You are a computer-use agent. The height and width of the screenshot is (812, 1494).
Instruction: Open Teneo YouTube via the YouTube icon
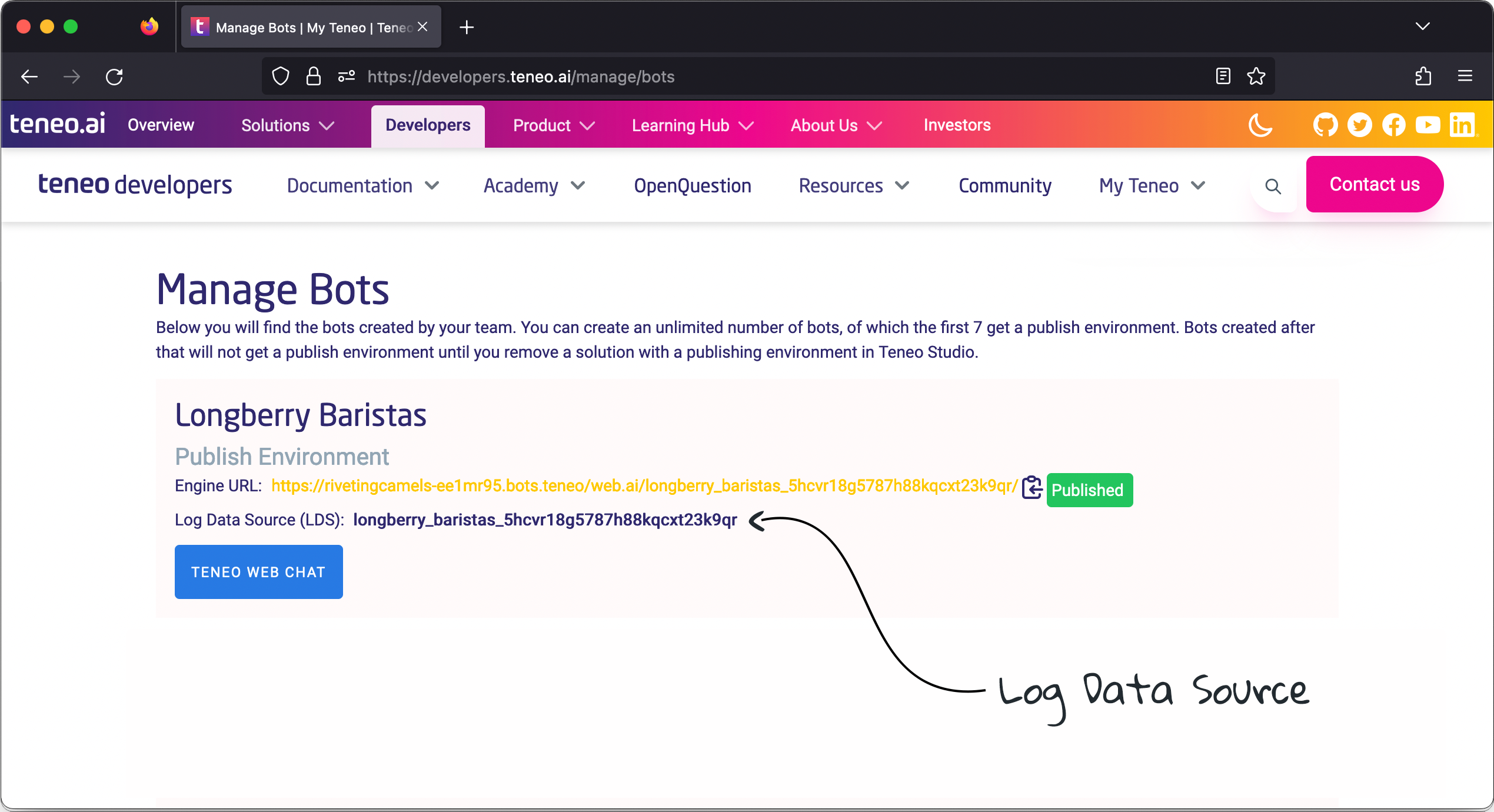click(x=1428, y=125)
